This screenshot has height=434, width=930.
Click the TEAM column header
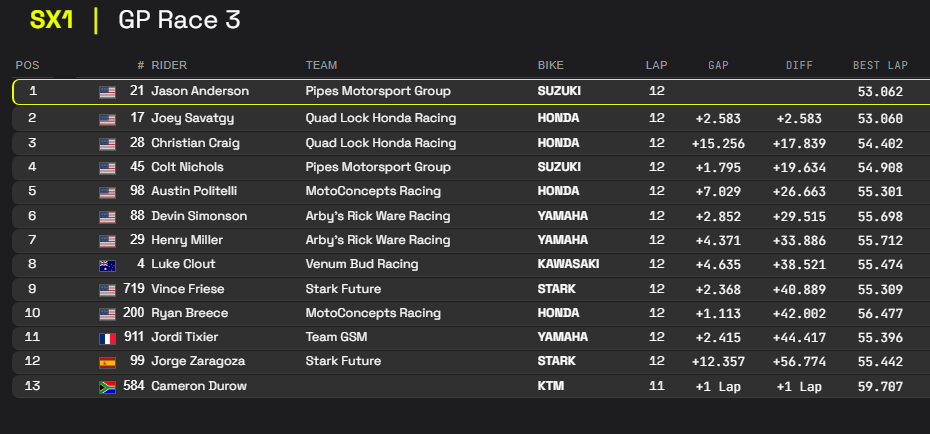point(321,66)
